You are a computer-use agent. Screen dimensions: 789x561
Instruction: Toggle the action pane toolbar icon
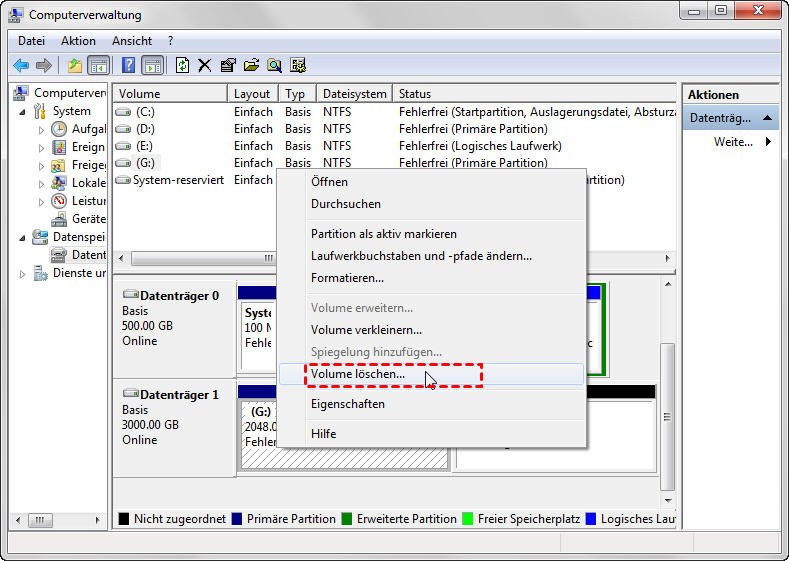pos(152,65)
